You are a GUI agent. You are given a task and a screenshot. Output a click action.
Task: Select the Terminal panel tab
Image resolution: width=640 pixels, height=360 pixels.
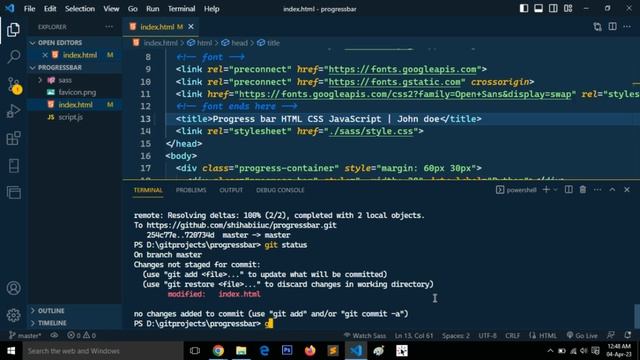(148, 190)
